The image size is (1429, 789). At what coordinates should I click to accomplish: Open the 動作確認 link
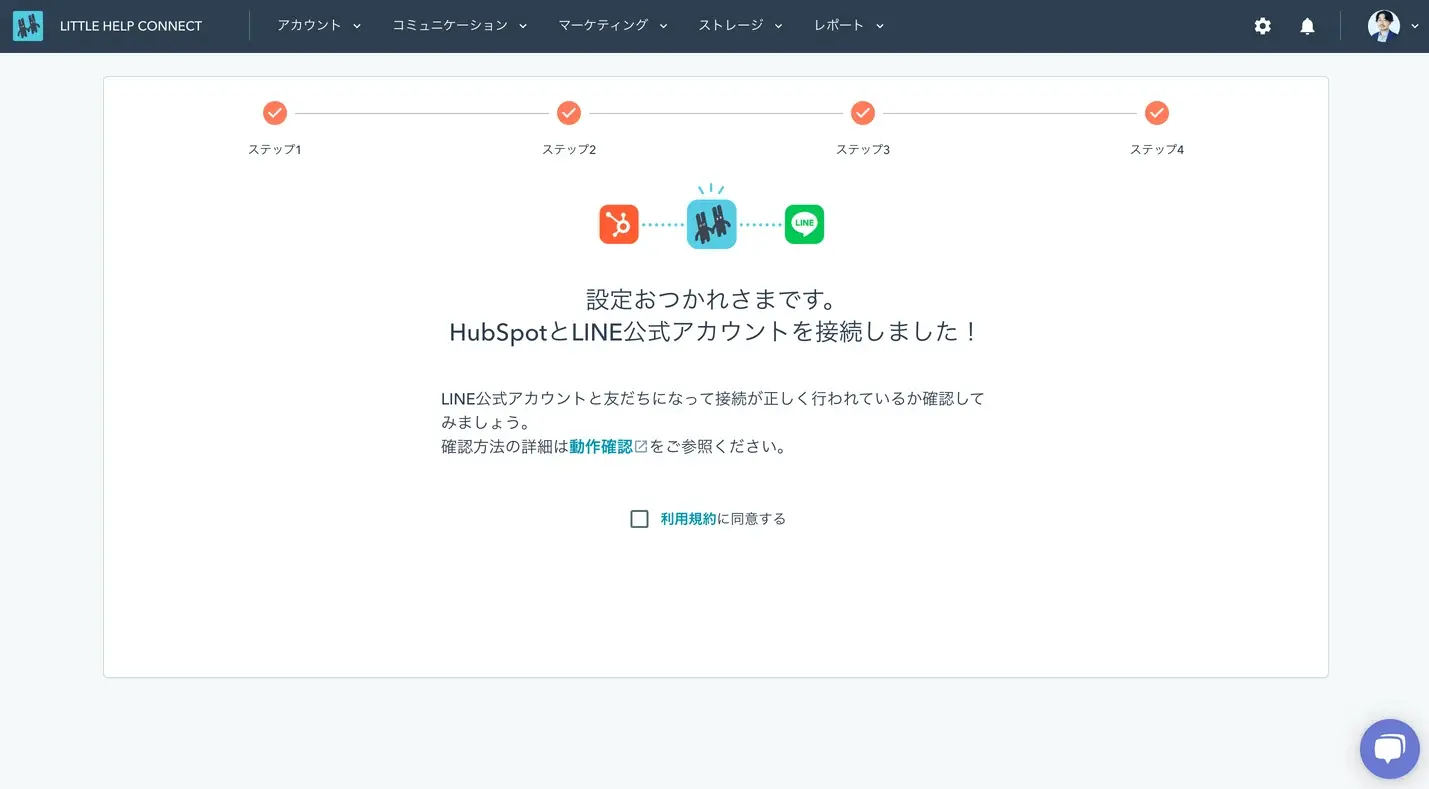point(601,447)
